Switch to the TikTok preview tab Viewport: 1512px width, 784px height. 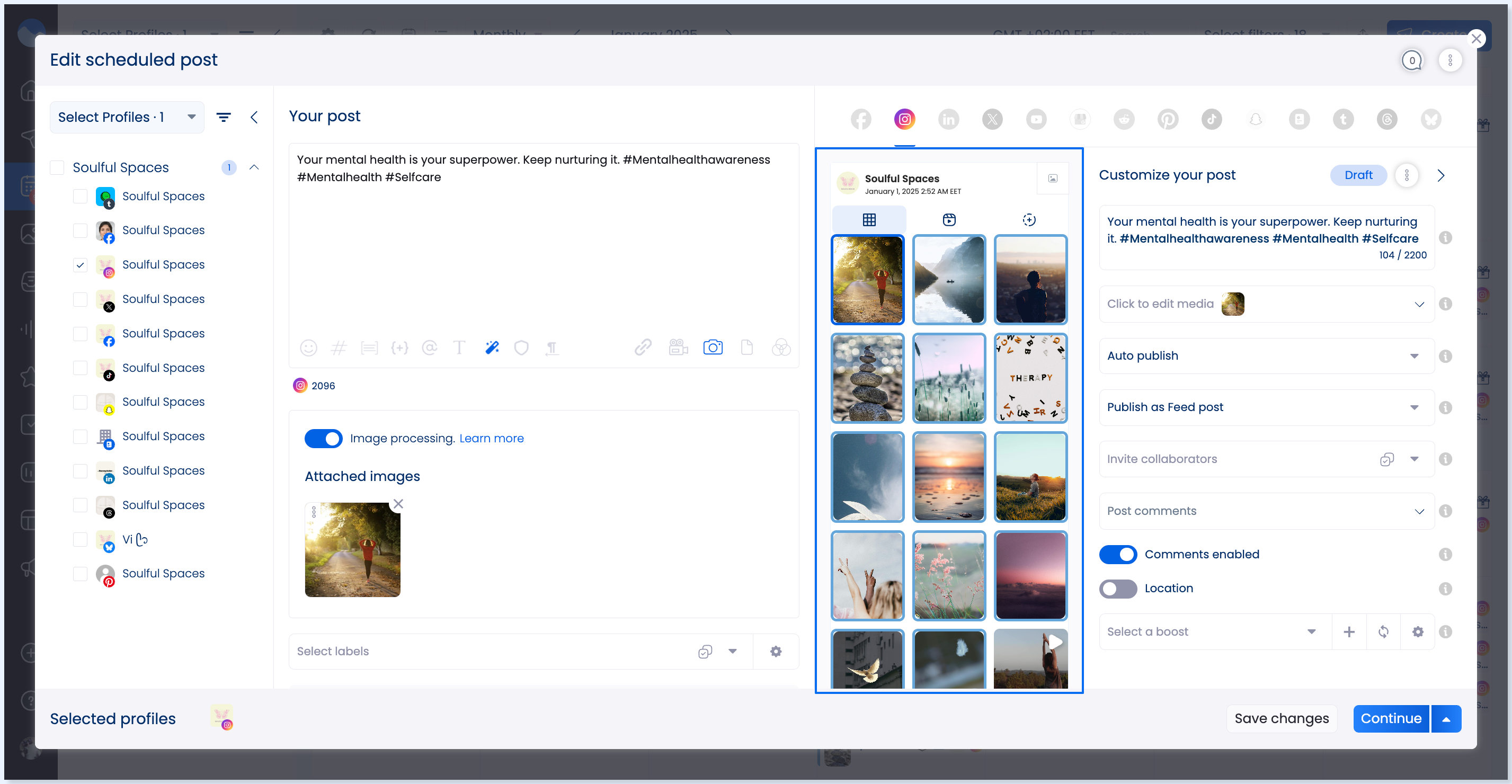[x=1212, y=120]
